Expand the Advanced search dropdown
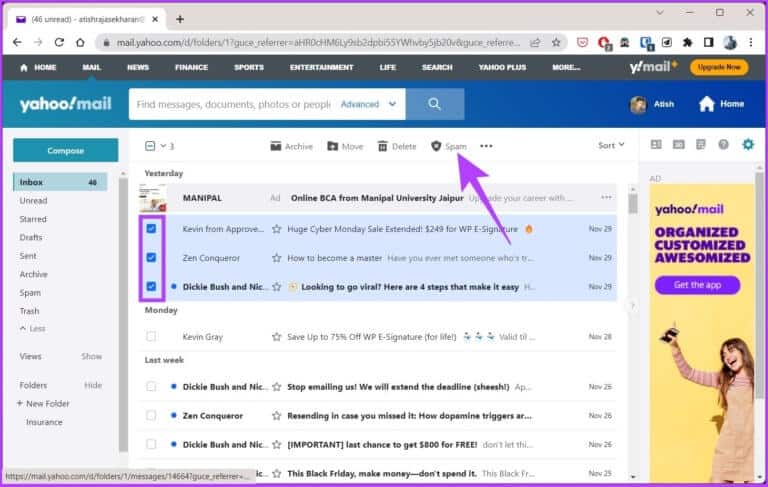768x487 pixels. tap(392, 104)
